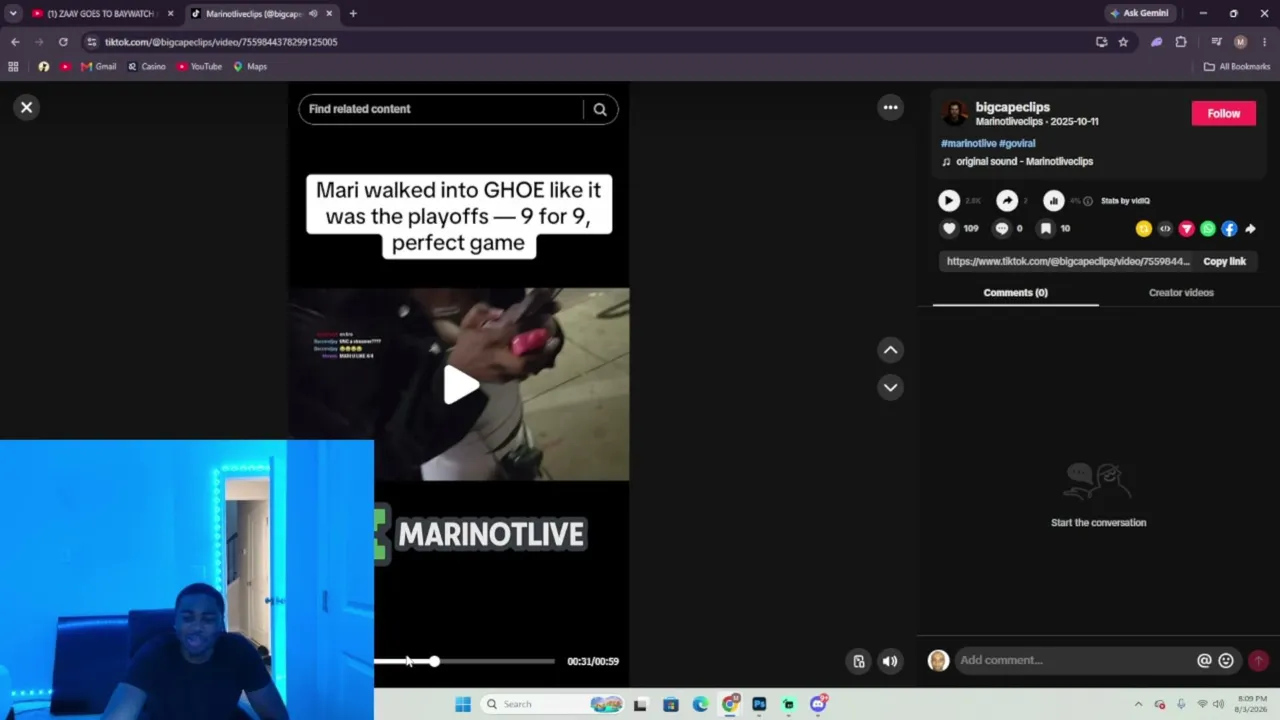Viewport: 1280px width, 720px height.
Task: Save the video with bookmark icon
Action: [1045, 229]
